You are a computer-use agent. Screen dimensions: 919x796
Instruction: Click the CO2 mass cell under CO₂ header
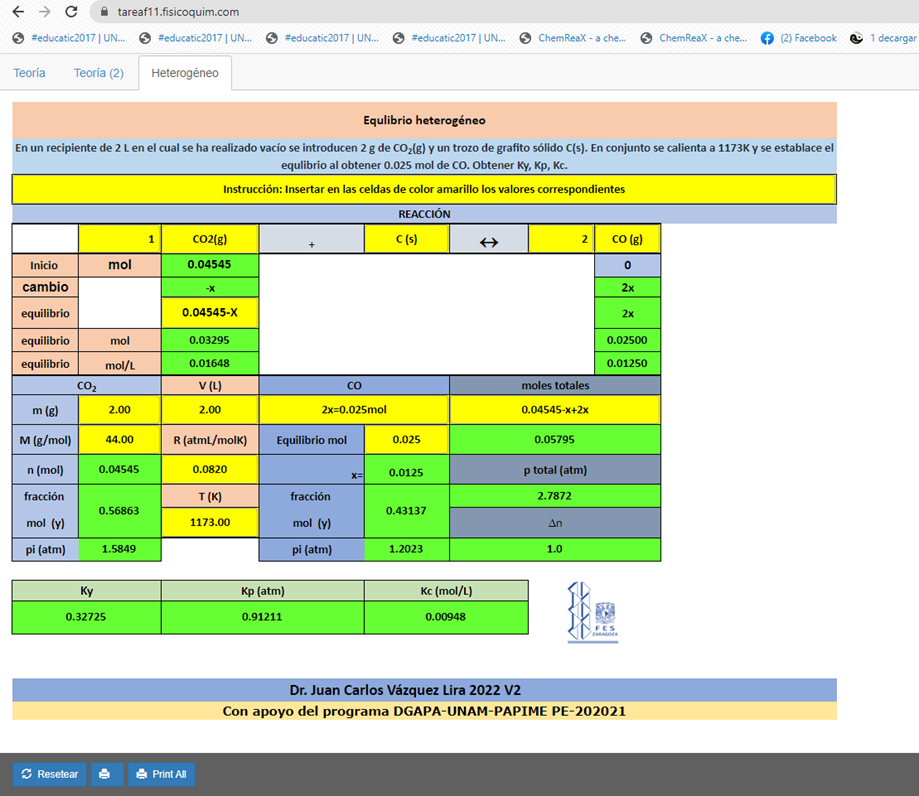coord(120,410)
